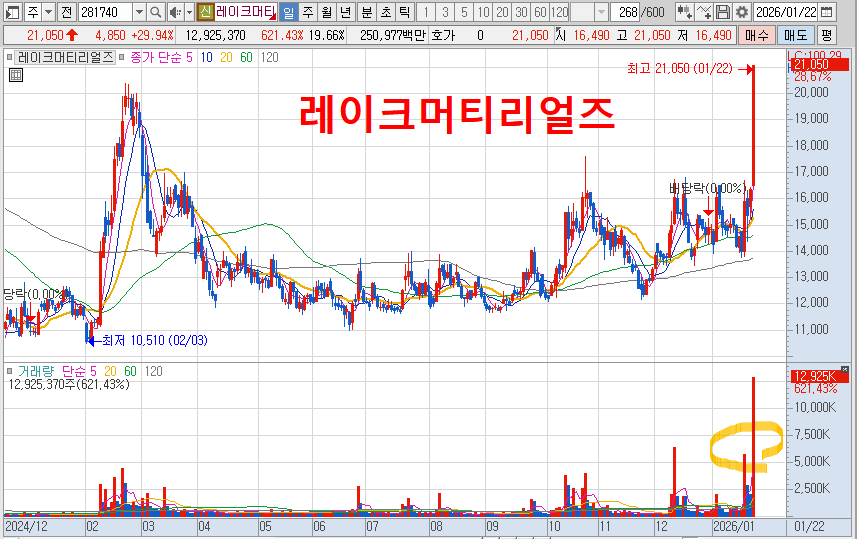Click the 매수 buy button
Viewport: 857px width, 539px height.
pyautogui.click(x=756, y=36)
